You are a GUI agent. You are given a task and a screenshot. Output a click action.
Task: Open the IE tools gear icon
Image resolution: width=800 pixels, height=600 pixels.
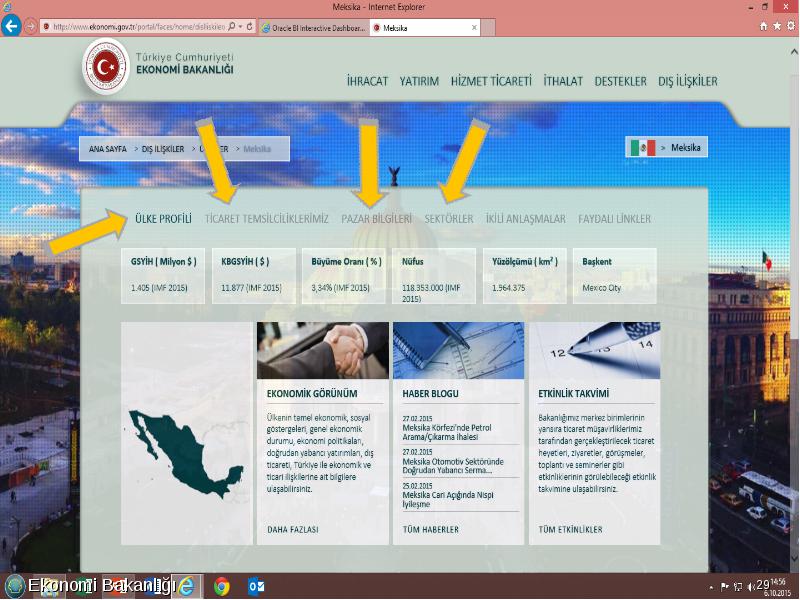coord(791,26)
